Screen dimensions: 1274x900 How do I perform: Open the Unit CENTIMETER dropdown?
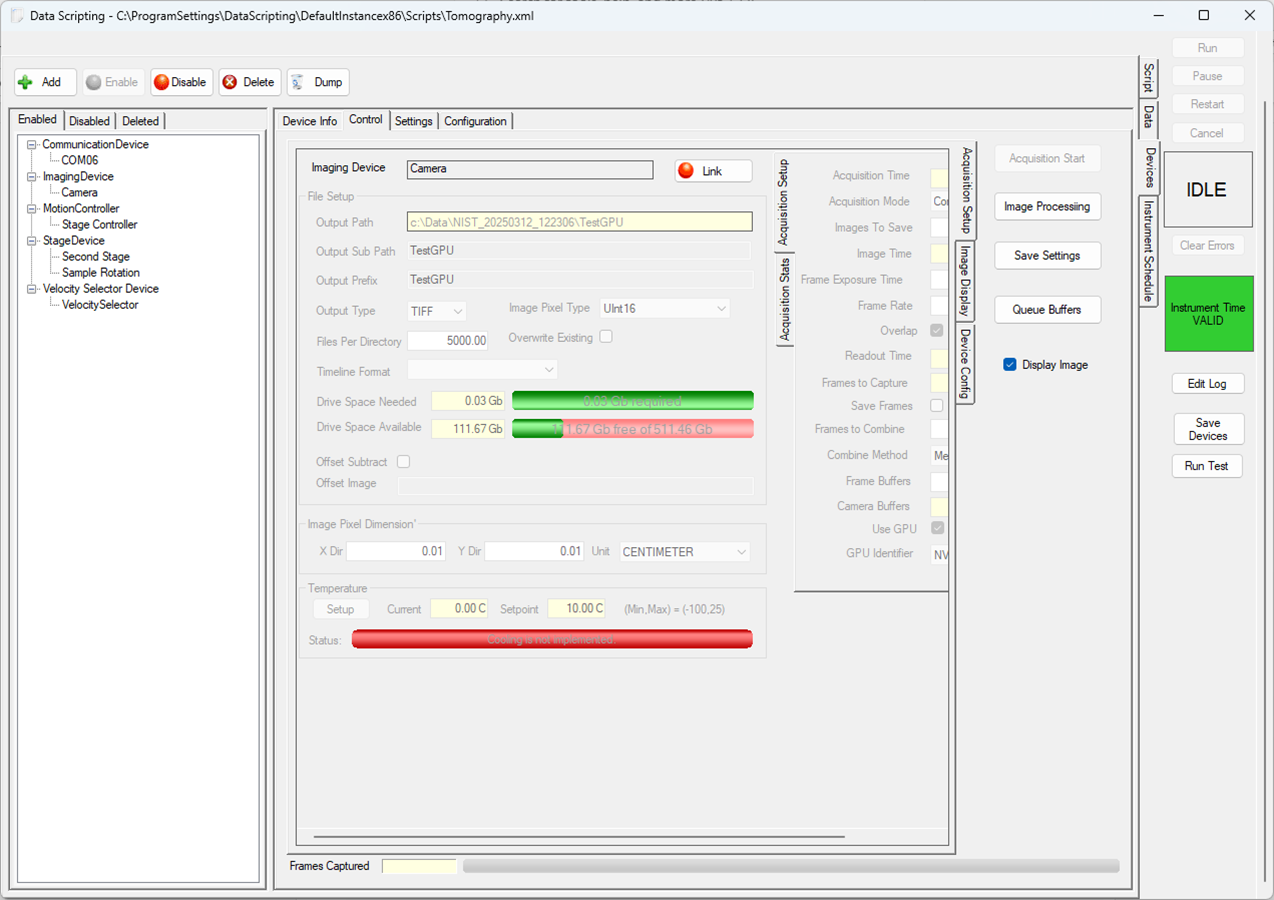685,552
